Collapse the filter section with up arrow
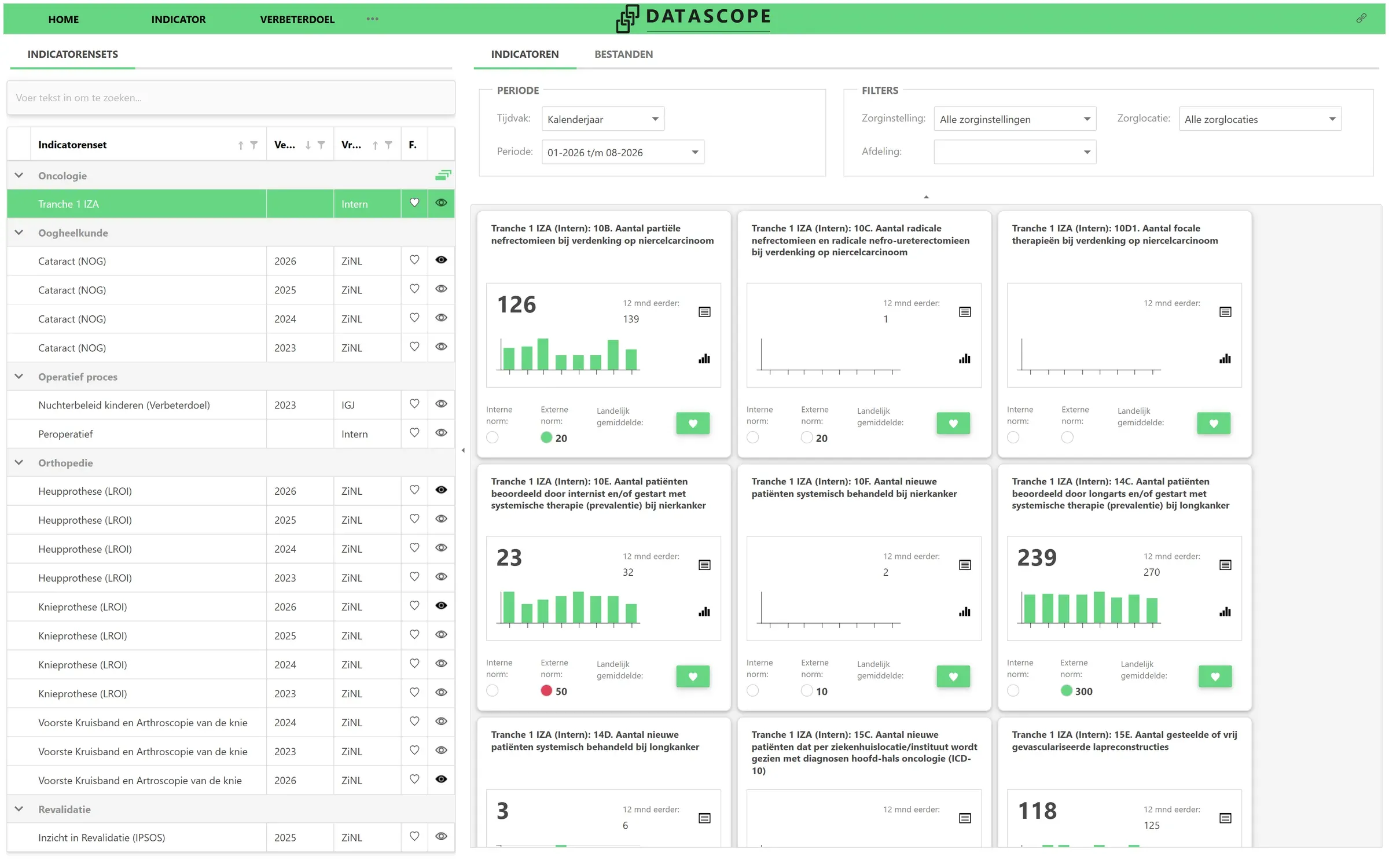This screenshot has width=1389, height=868. click(x=926, y=197)
